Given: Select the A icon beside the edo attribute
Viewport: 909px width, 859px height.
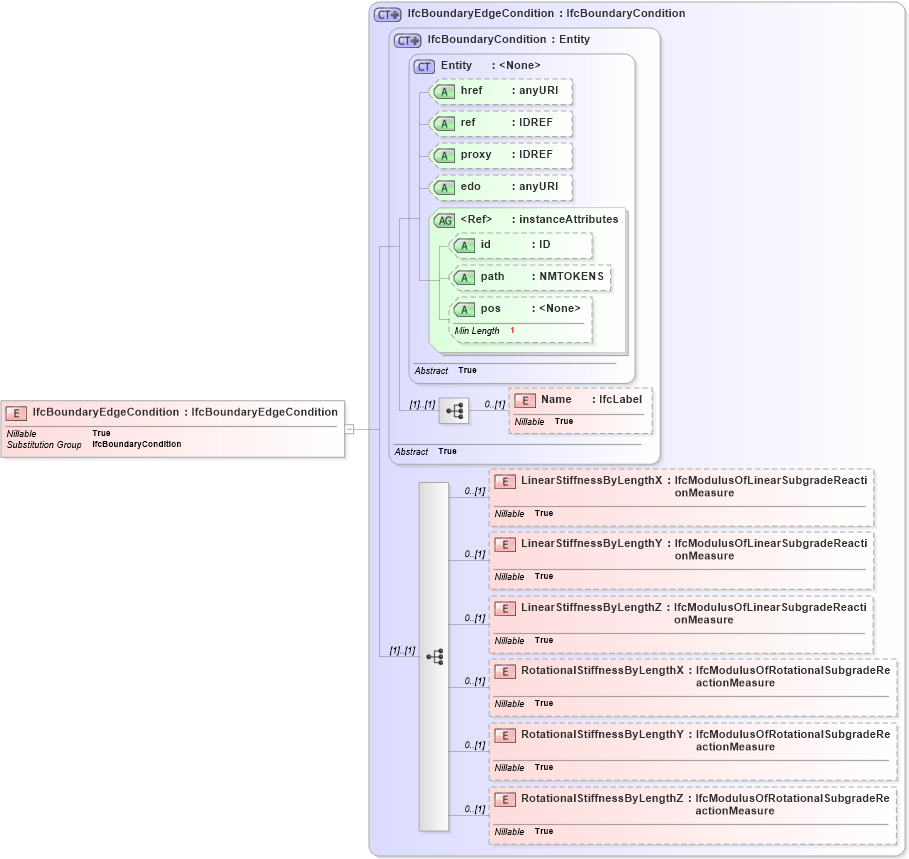Looking at the screenshot, I should (445, 188).
